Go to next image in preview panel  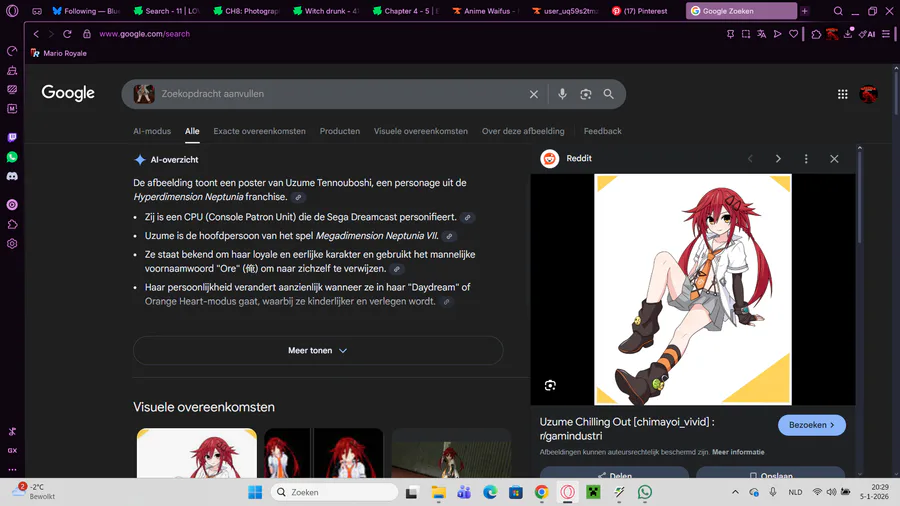(x=778, y=159)
